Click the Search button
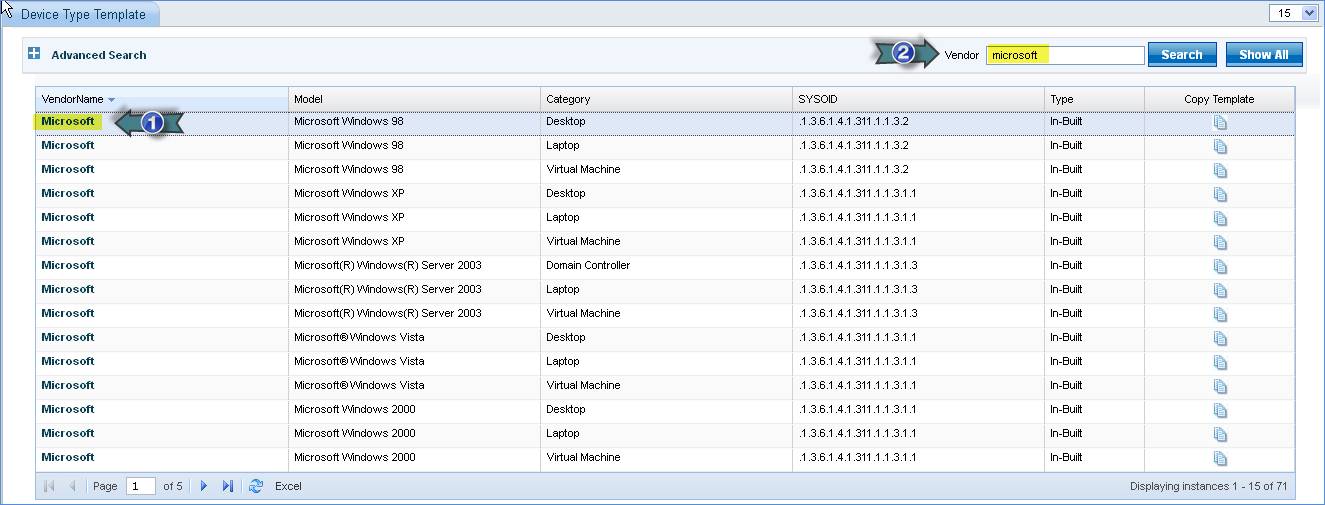Screen dimensions: 1325x505 (1182, 55)
